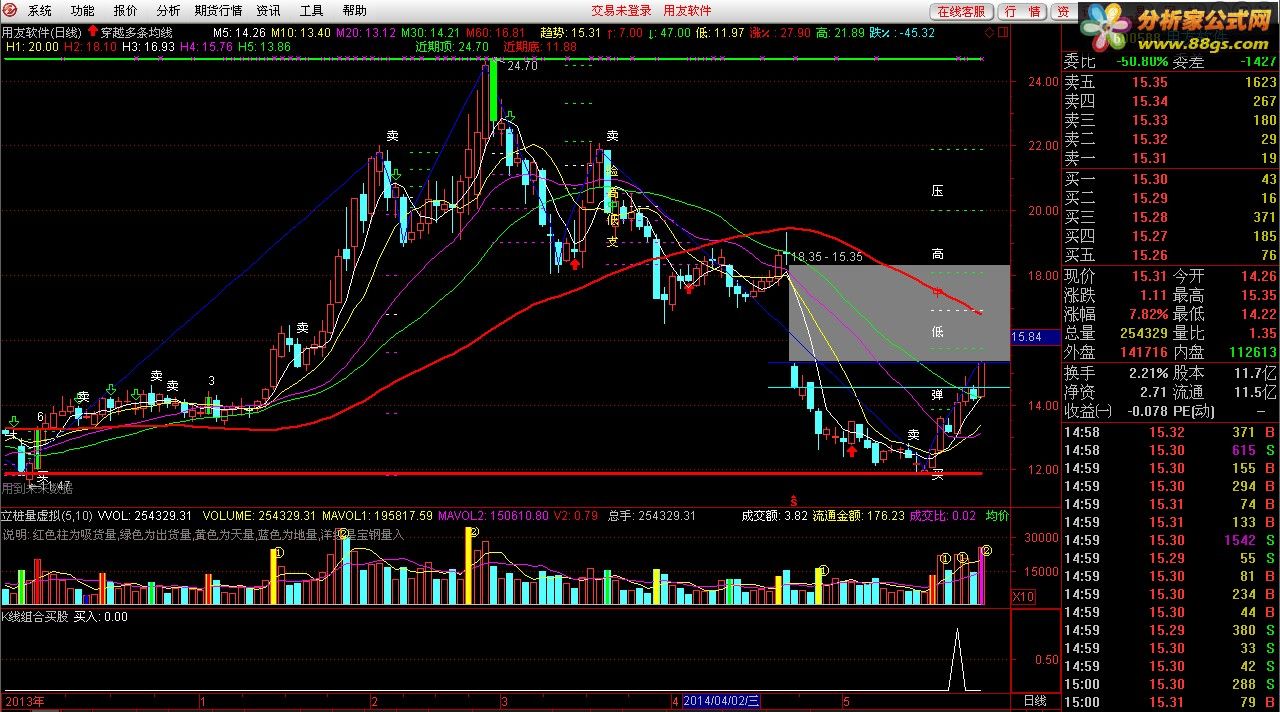Select the 卖一 15.31 order row
The width and height of the screenshot is (1280, 712).
1170,158
